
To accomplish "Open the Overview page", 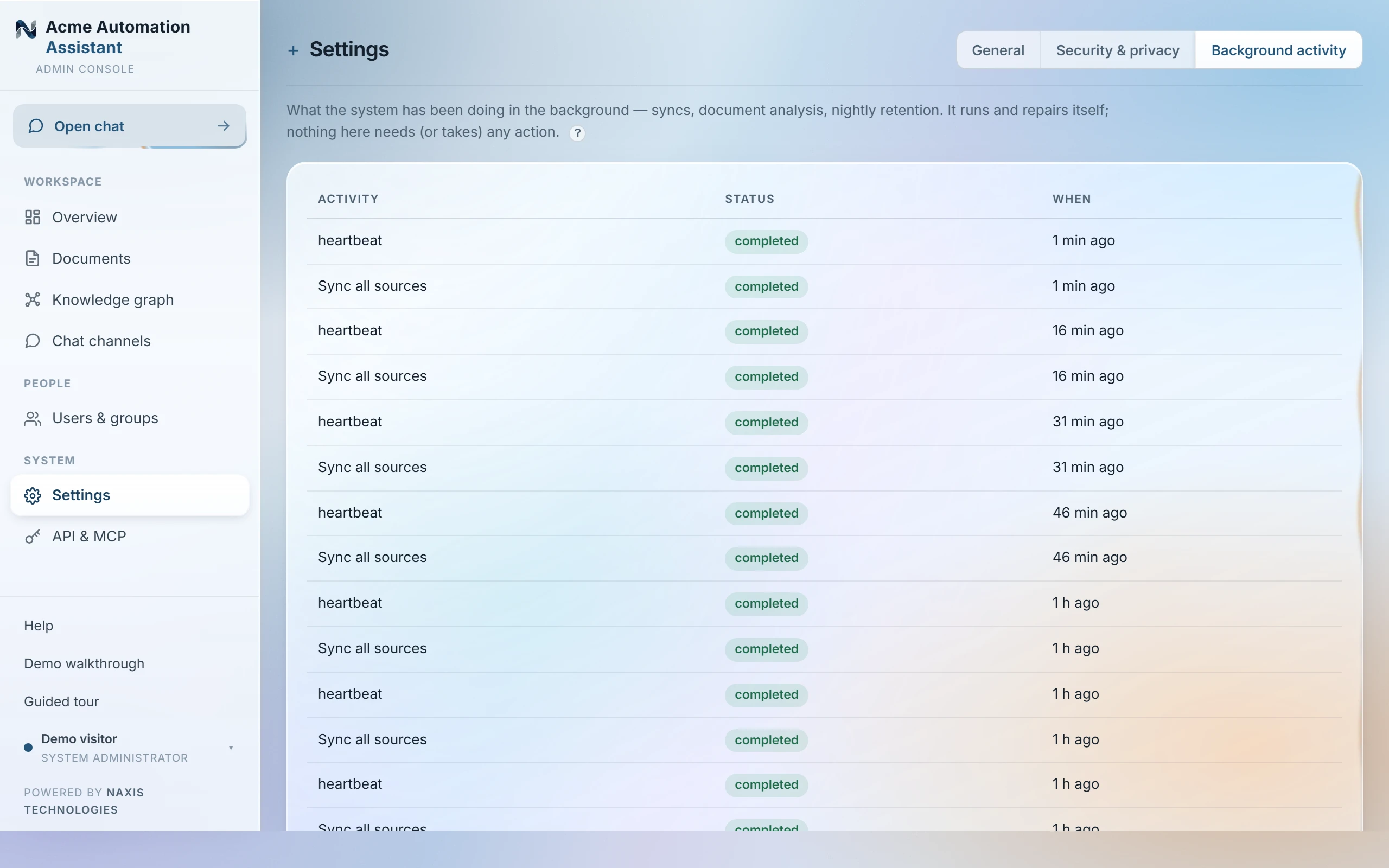I will pos(129,217).
